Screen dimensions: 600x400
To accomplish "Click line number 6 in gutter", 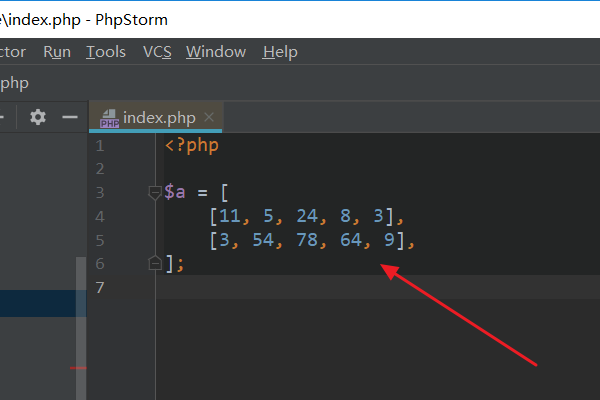I will pos(100,264).
